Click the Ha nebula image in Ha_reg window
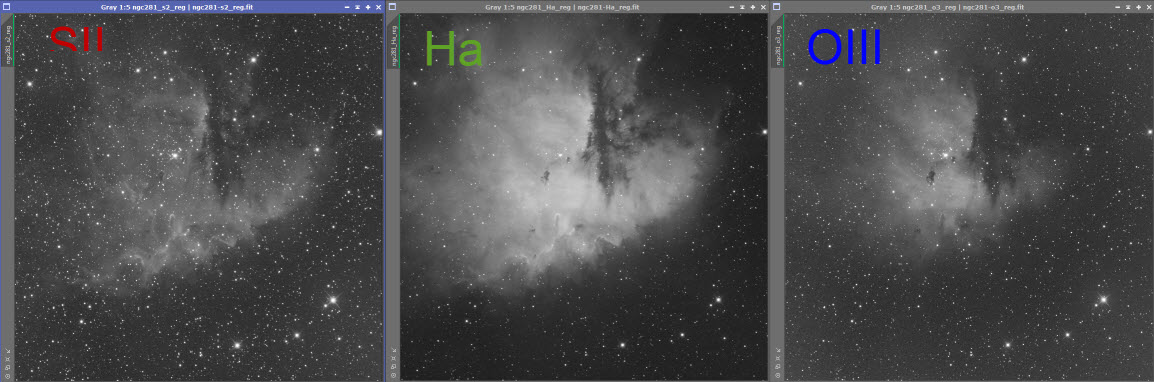Image resolution: width=1154 pixels, height=382 pixels. (x=584, y=197)
